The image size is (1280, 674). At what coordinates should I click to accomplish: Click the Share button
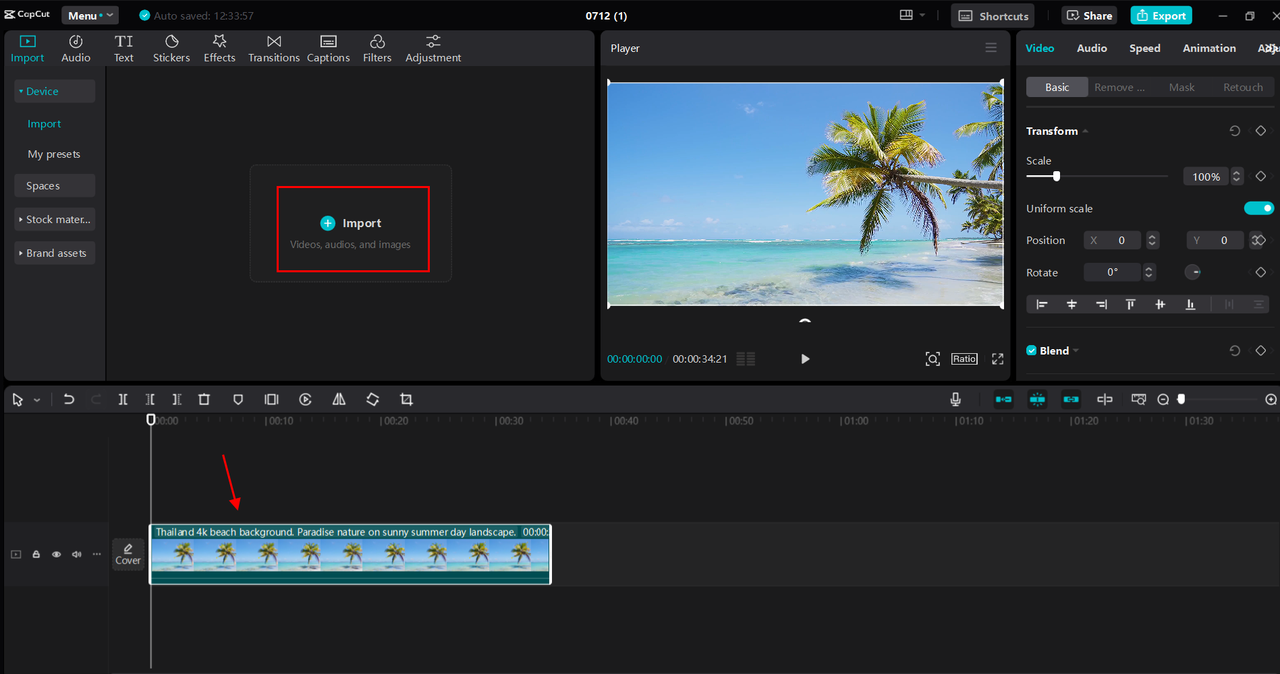pos(1090,15)
